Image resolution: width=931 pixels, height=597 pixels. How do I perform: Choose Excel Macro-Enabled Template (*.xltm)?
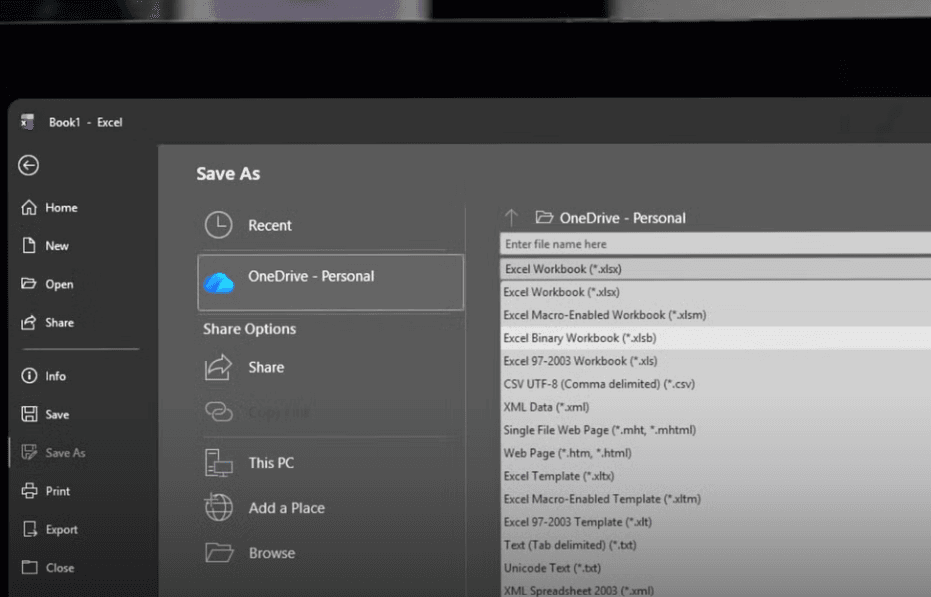[715, 499]
